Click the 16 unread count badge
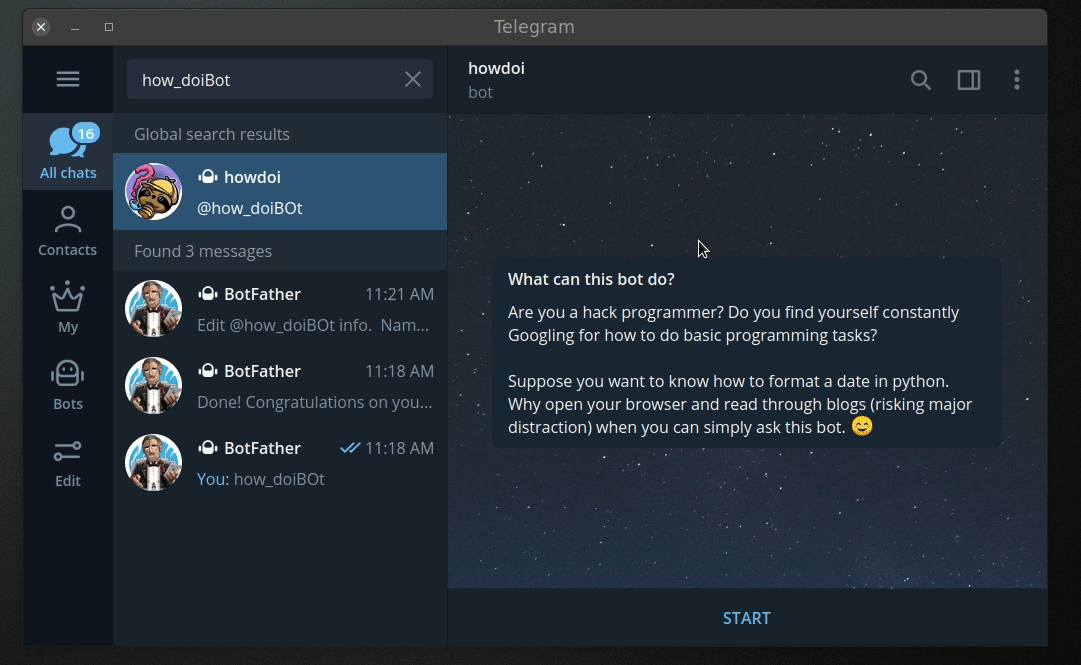Screen dimensions: 1081x665 85,133
